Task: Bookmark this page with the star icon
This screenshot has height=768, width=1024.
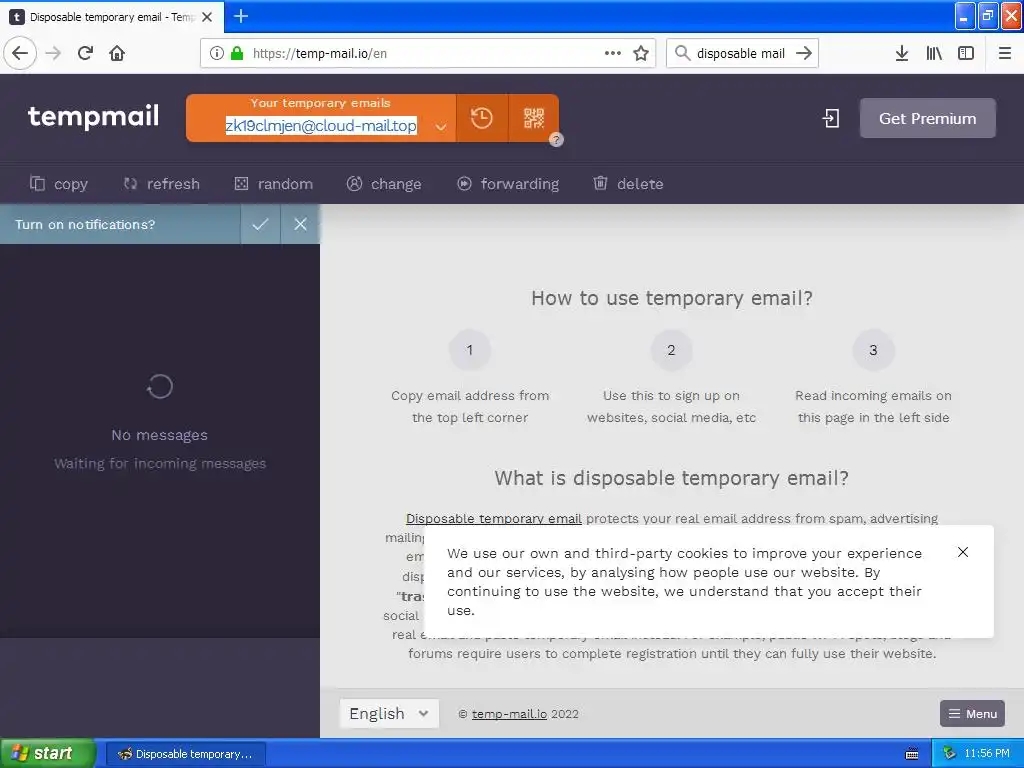Action: 641,53
